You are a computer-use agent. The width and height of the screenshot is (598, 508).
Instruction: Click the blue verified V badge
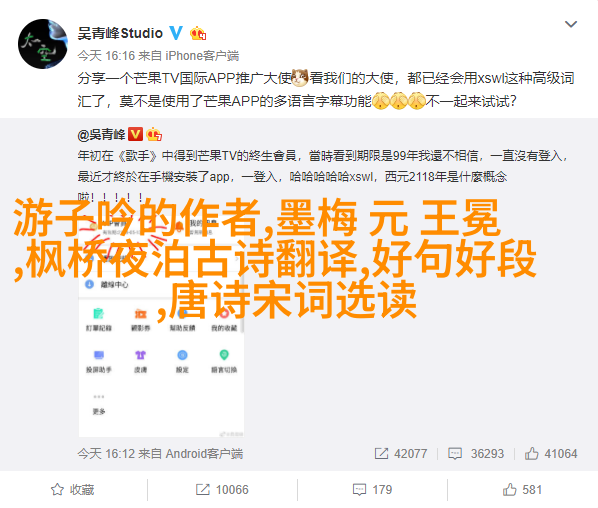pos(176,33)
